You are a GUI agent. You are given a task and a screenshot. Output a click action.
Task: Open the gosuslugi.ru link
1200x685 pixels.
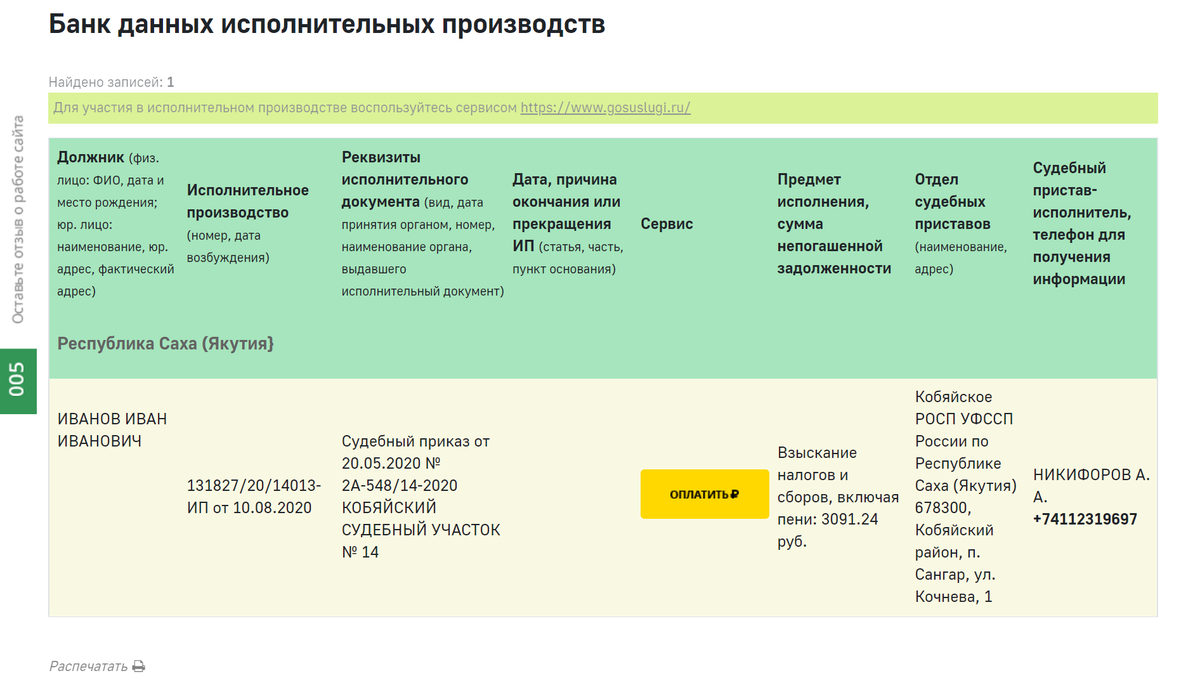(604, 108)
